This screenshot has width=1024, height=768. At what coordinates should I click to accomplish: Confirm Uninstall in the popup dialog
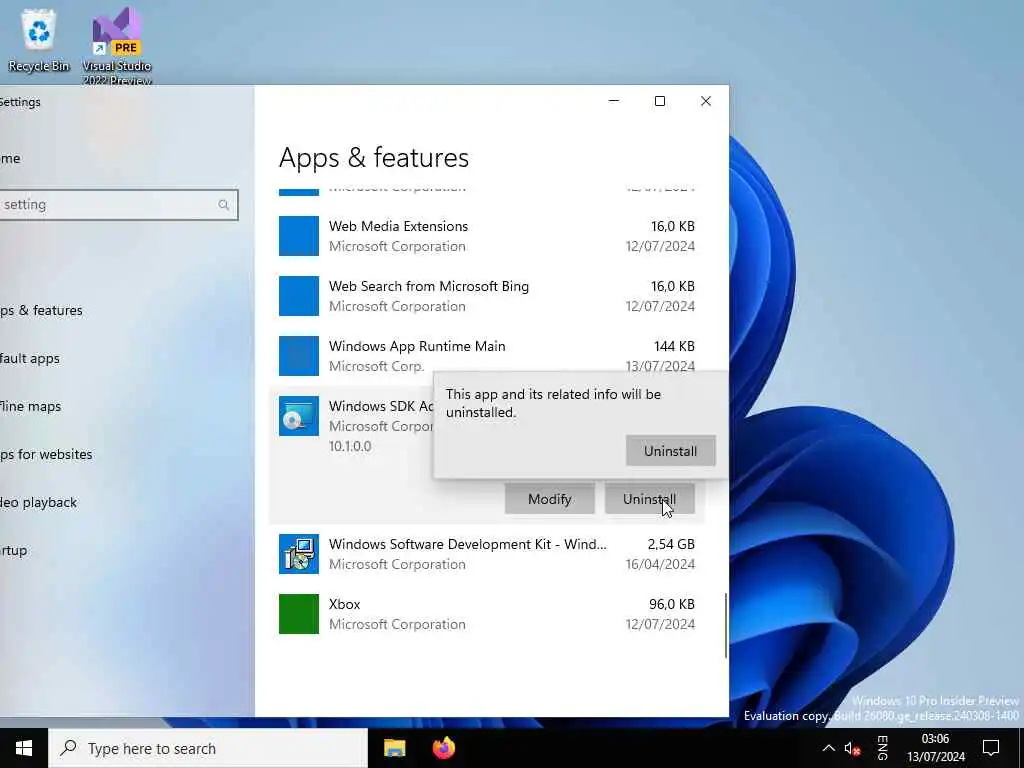(670, 451)
